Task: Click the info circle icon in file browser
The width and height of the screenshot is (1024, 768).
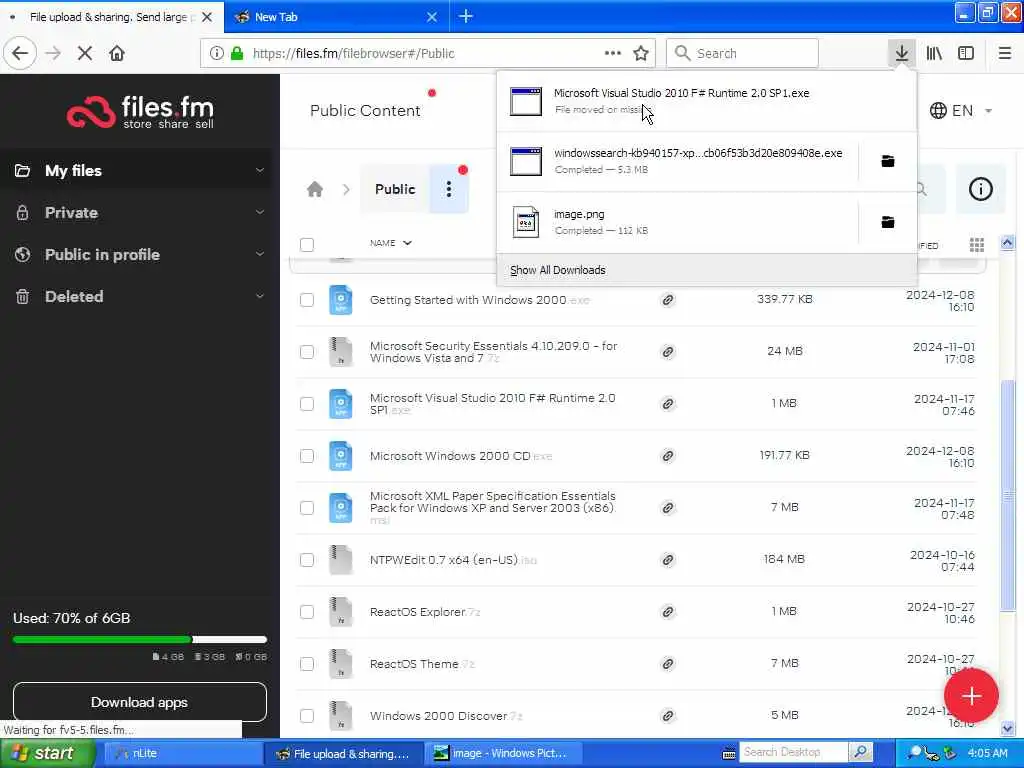Action: 980,189
